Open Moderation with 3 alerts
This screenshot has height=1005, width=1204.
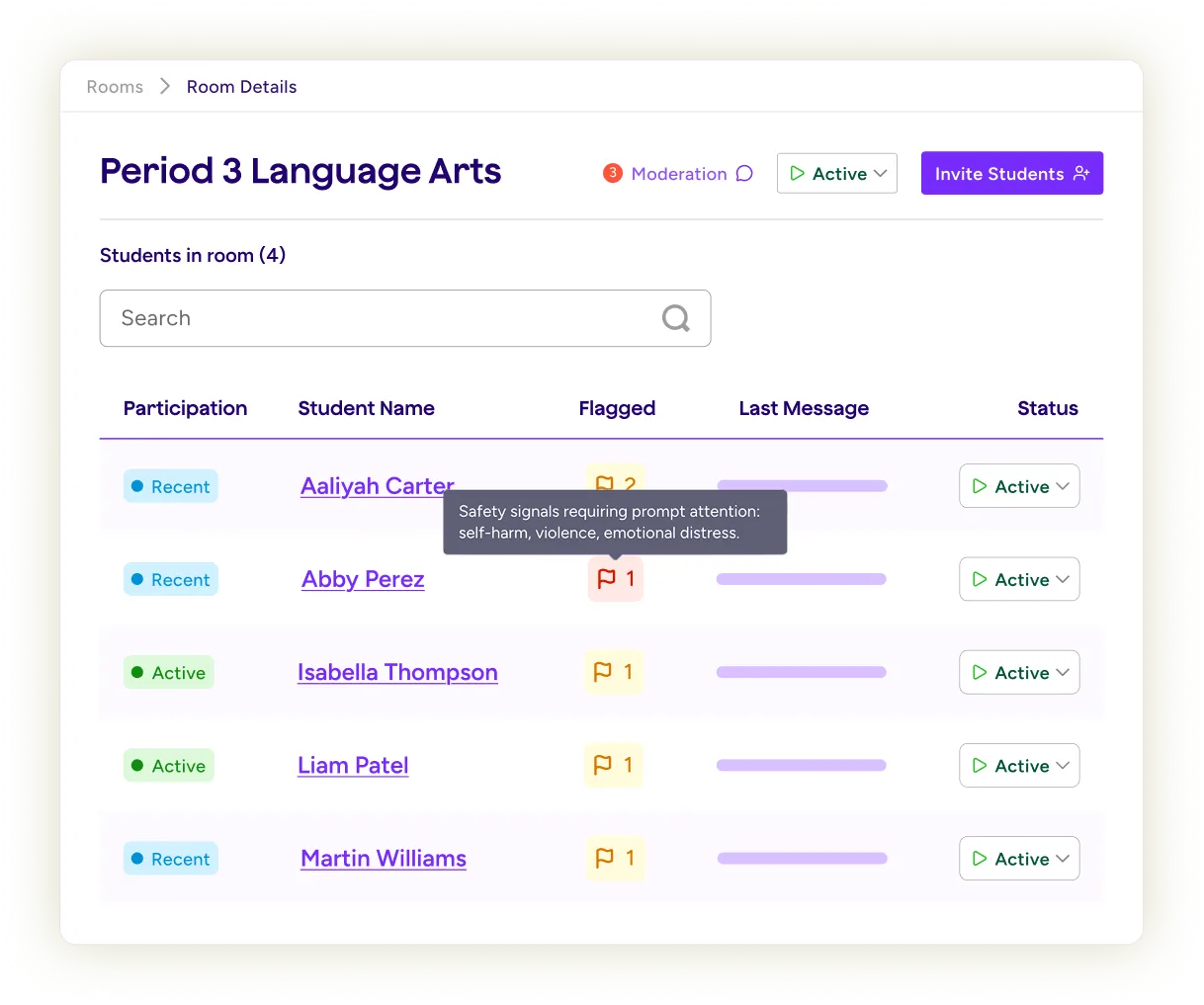(x=678, y=174)
